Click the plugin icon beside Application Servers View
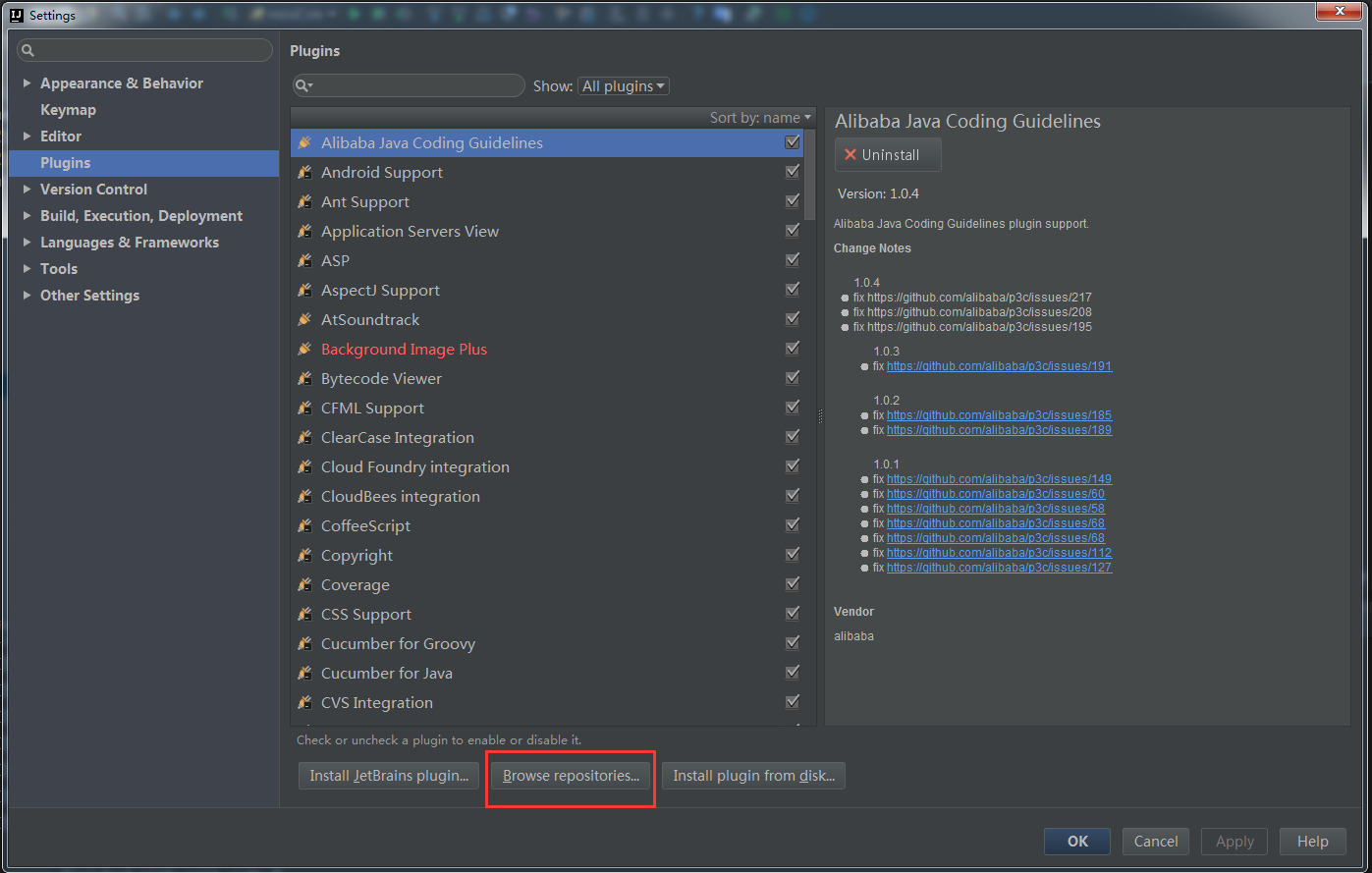Viewport: 1372px width, 873px height. point(304,231)
